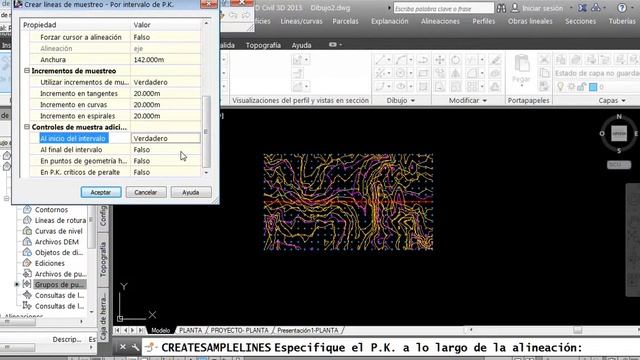640x360 pixels.
Task: Toggle En puntos de geometría value
Action: pyautogui.click(x=166, y=161)
